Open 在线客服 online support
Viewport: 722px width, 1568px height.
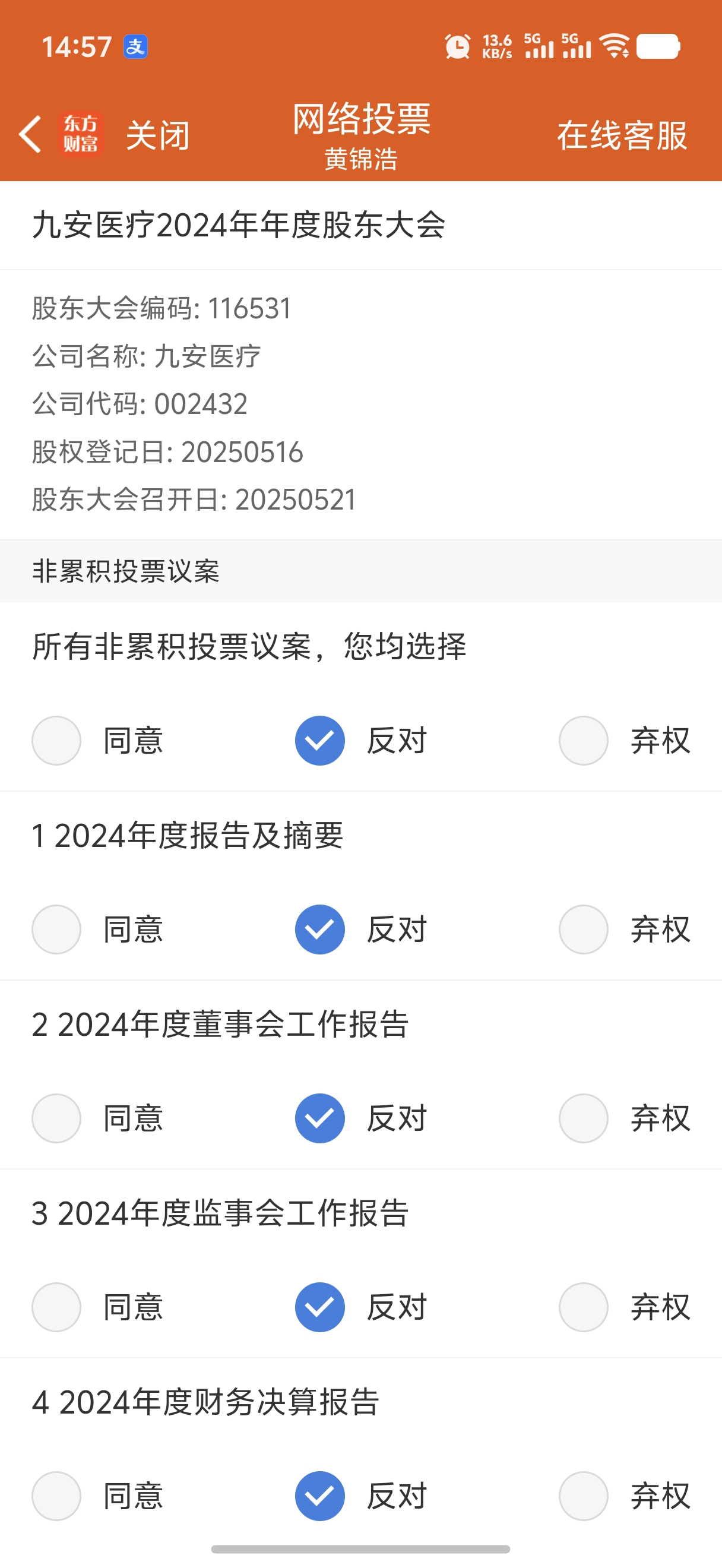tap(622, 134)
